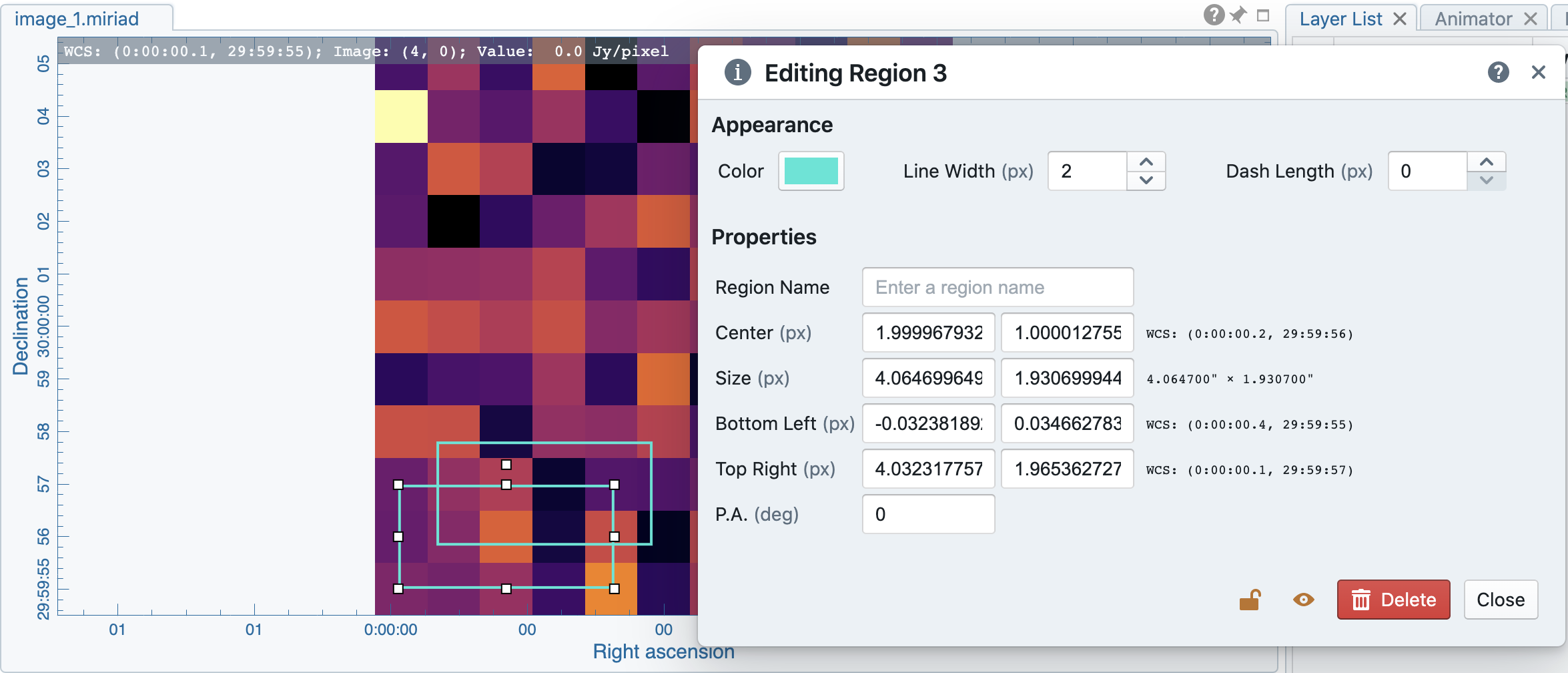This screenshot has width=1568, height=673.
Task: Open help for the image viewer
Action: pos(1214,15)
